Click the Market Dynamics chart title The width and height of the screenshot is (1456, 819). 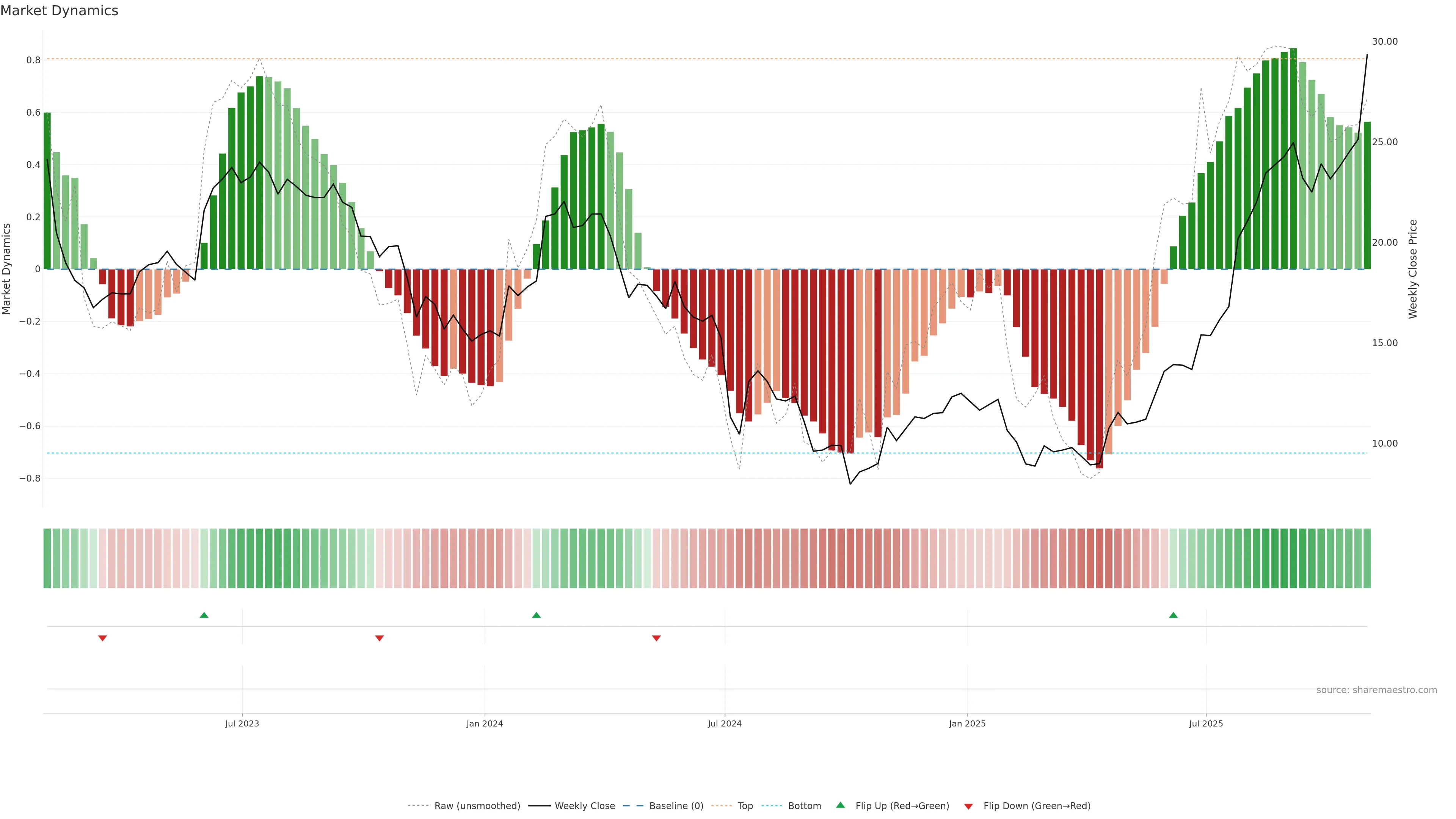[x=60, y=11]
